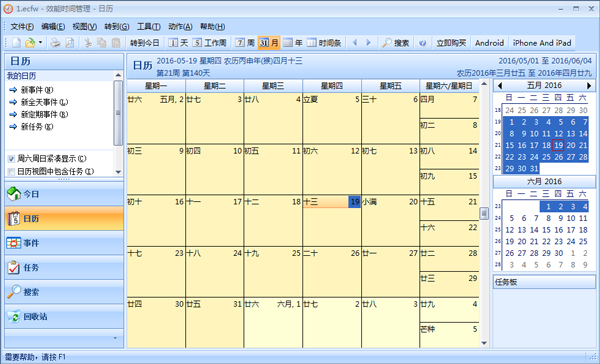This screenshot has height=364, width=600.
Task: Go to next month in mini calendar
Action: point(589,86)
